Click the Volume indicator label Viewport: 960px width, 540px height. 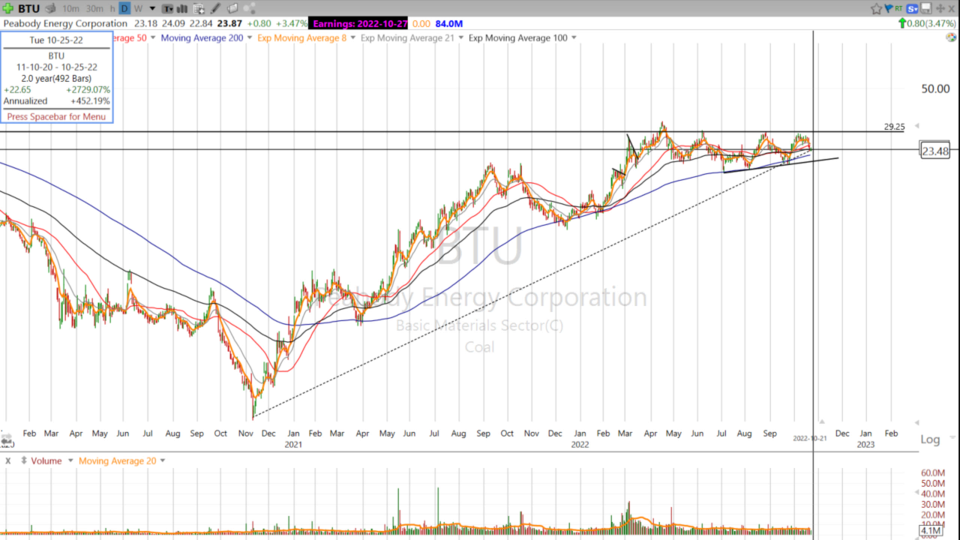click(x=46, y=460)
